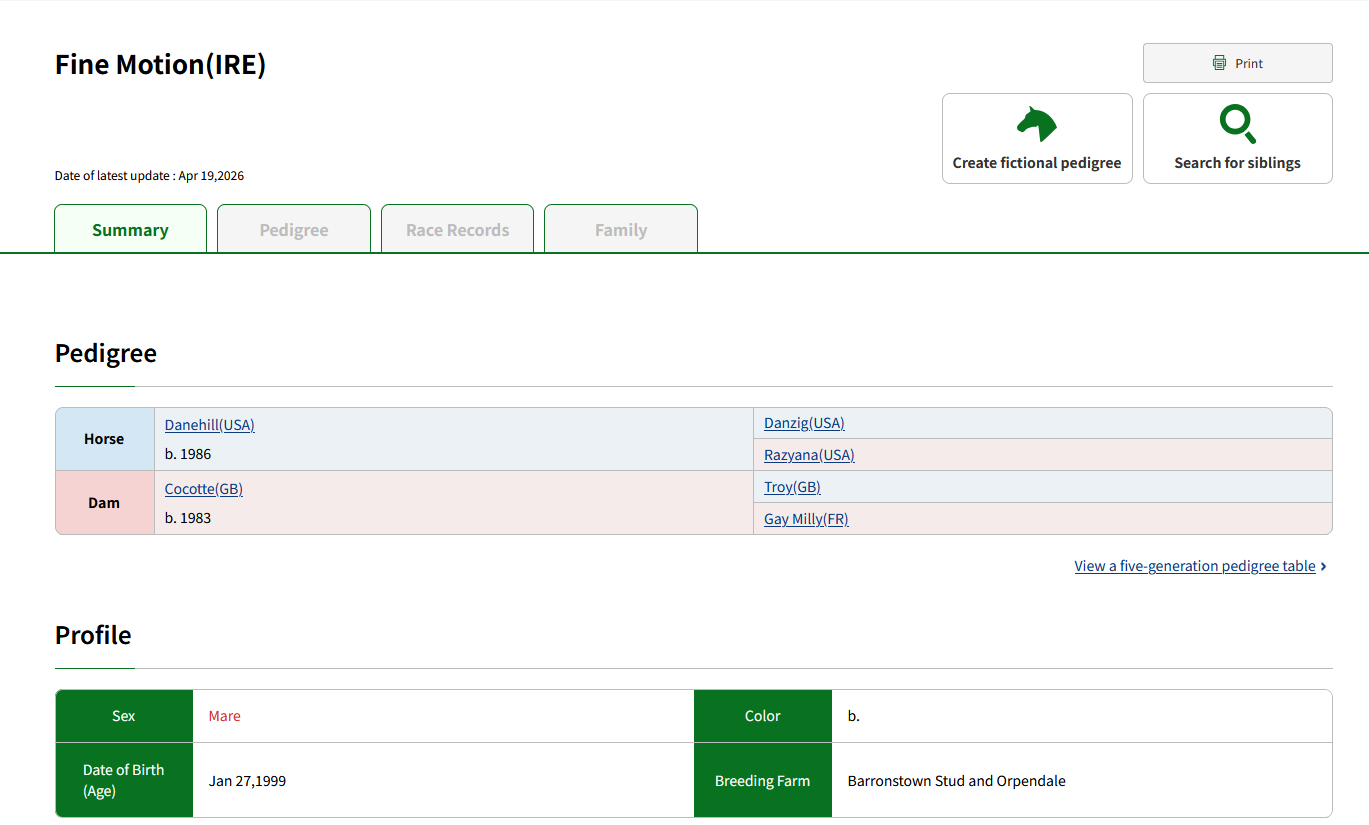Open sire Danehill(USA) link
Screen dimensions: 1369x825
(x=210, y=425)
